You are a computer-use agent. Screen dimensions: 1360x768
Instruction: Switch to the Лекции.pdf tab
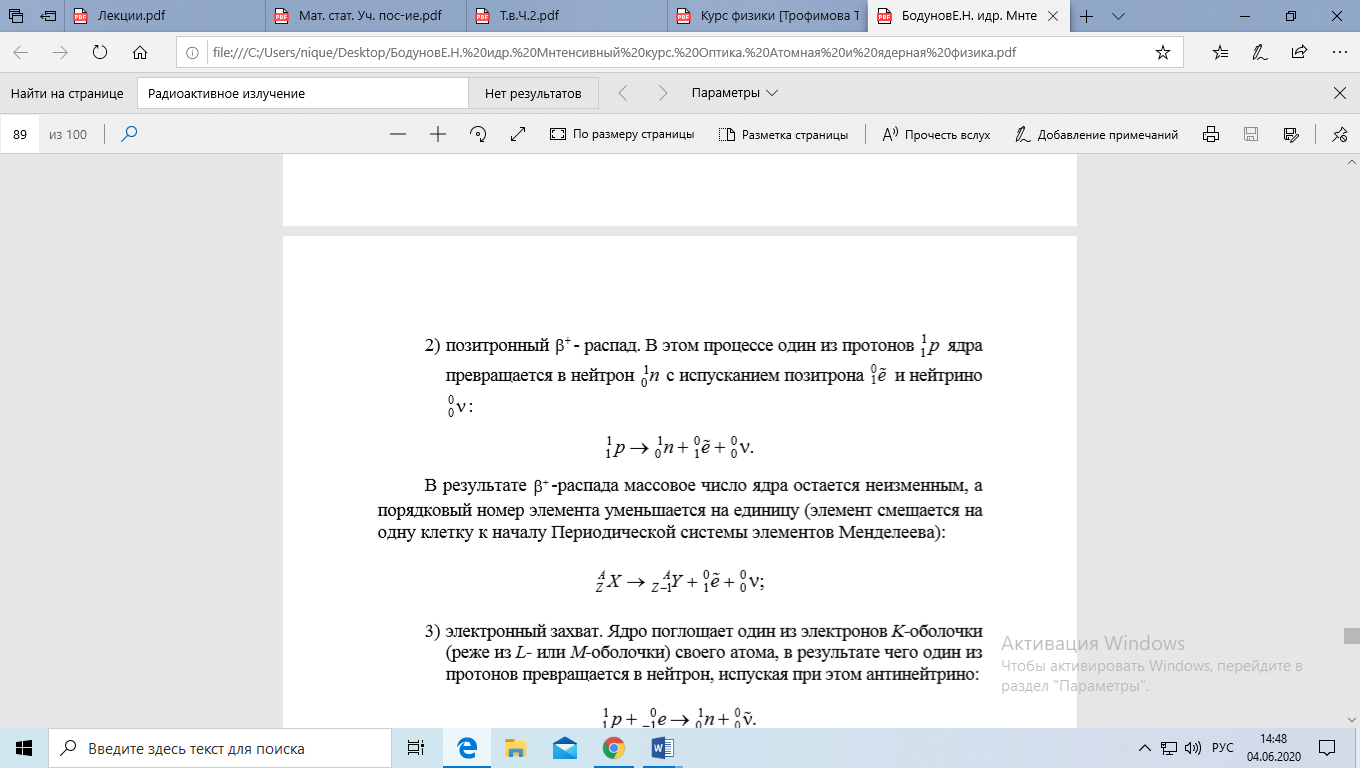point(165,16)
